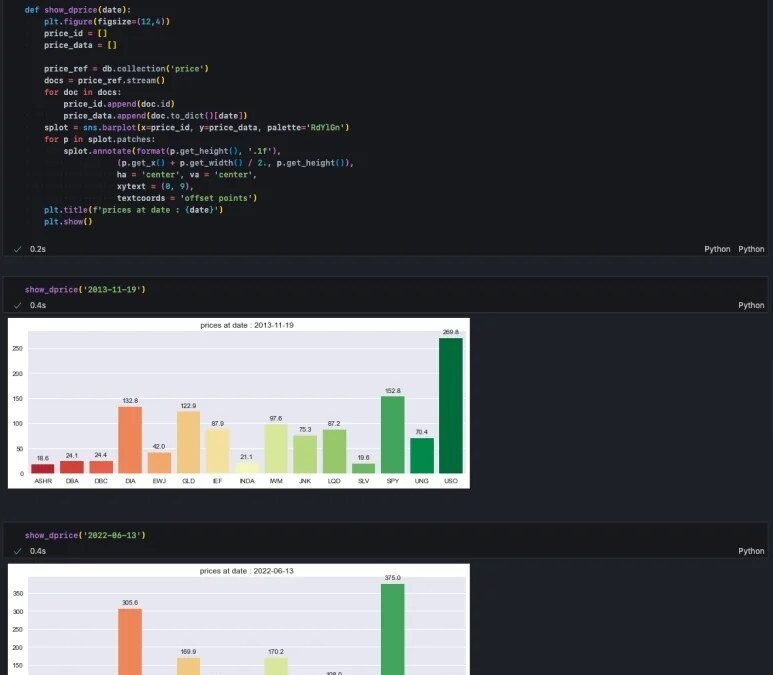Viewport: 773px width, 675px height.
Task: Select the Python language label of the 2013-11-19 cell
Action: [x=751, y=305]
